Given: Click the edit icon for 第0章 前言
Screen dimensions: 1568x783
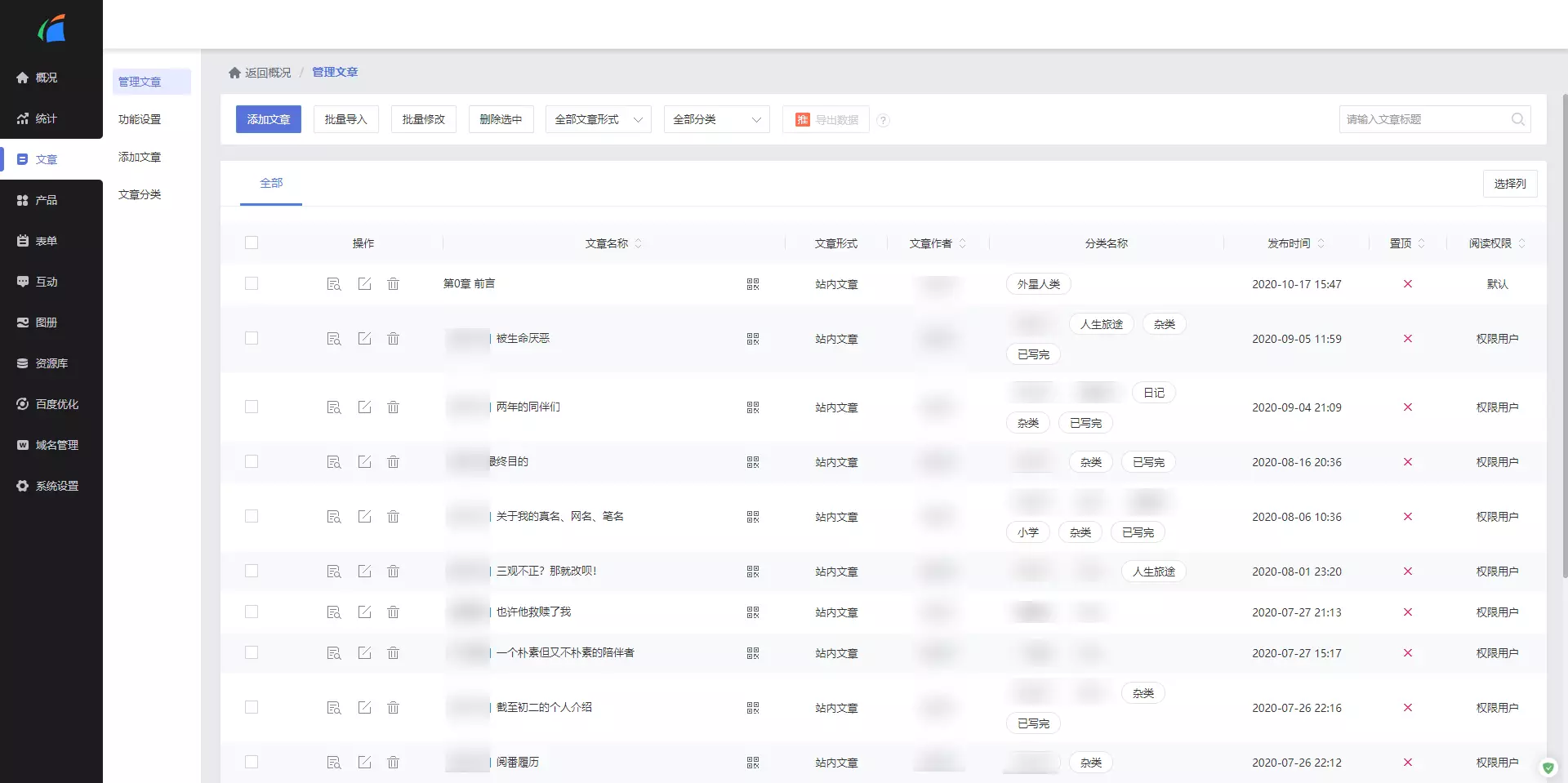Looking at the screenshot, I should [364, 284].
